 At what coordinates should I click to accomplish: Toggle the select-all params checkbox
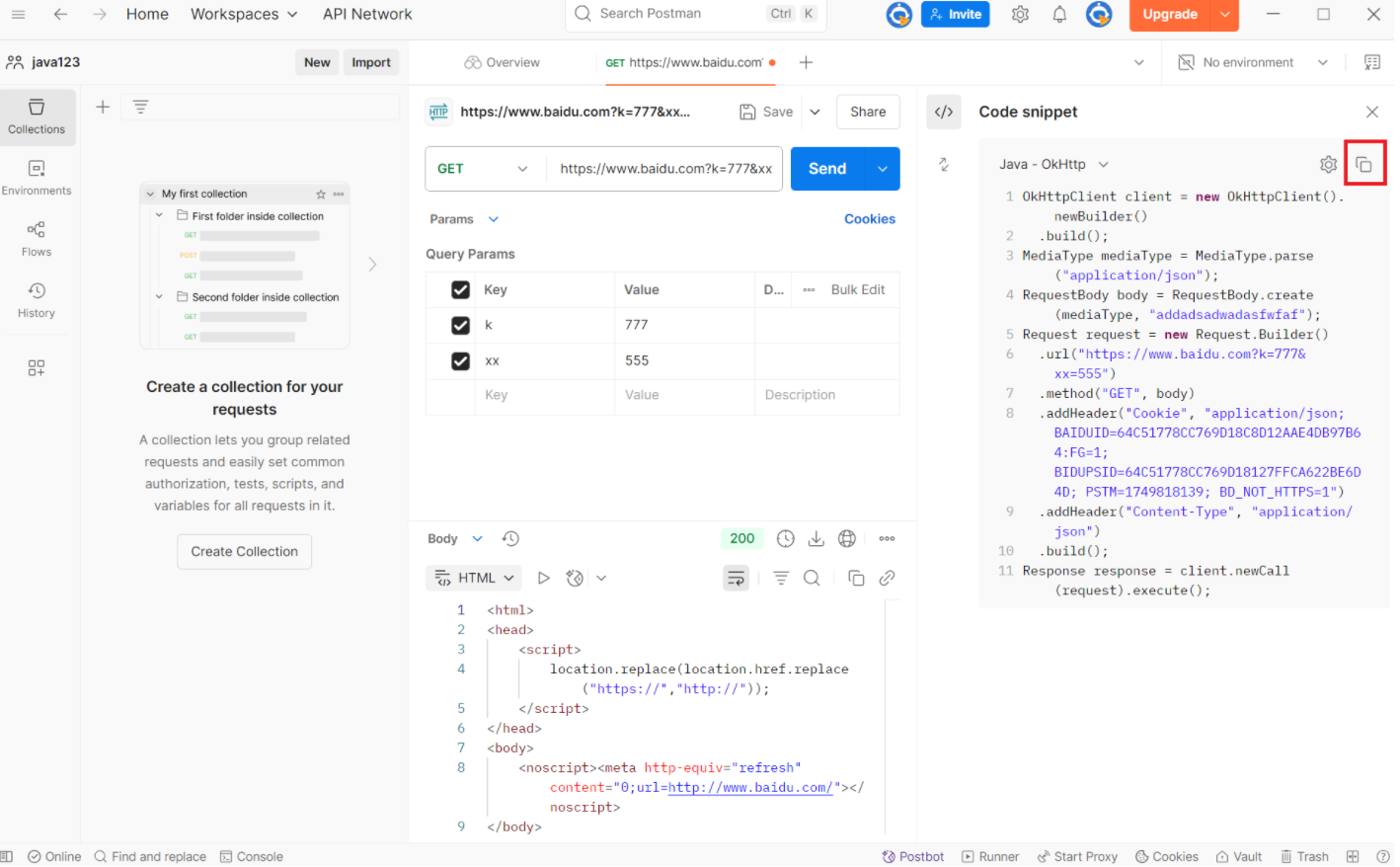pos(460,289)
